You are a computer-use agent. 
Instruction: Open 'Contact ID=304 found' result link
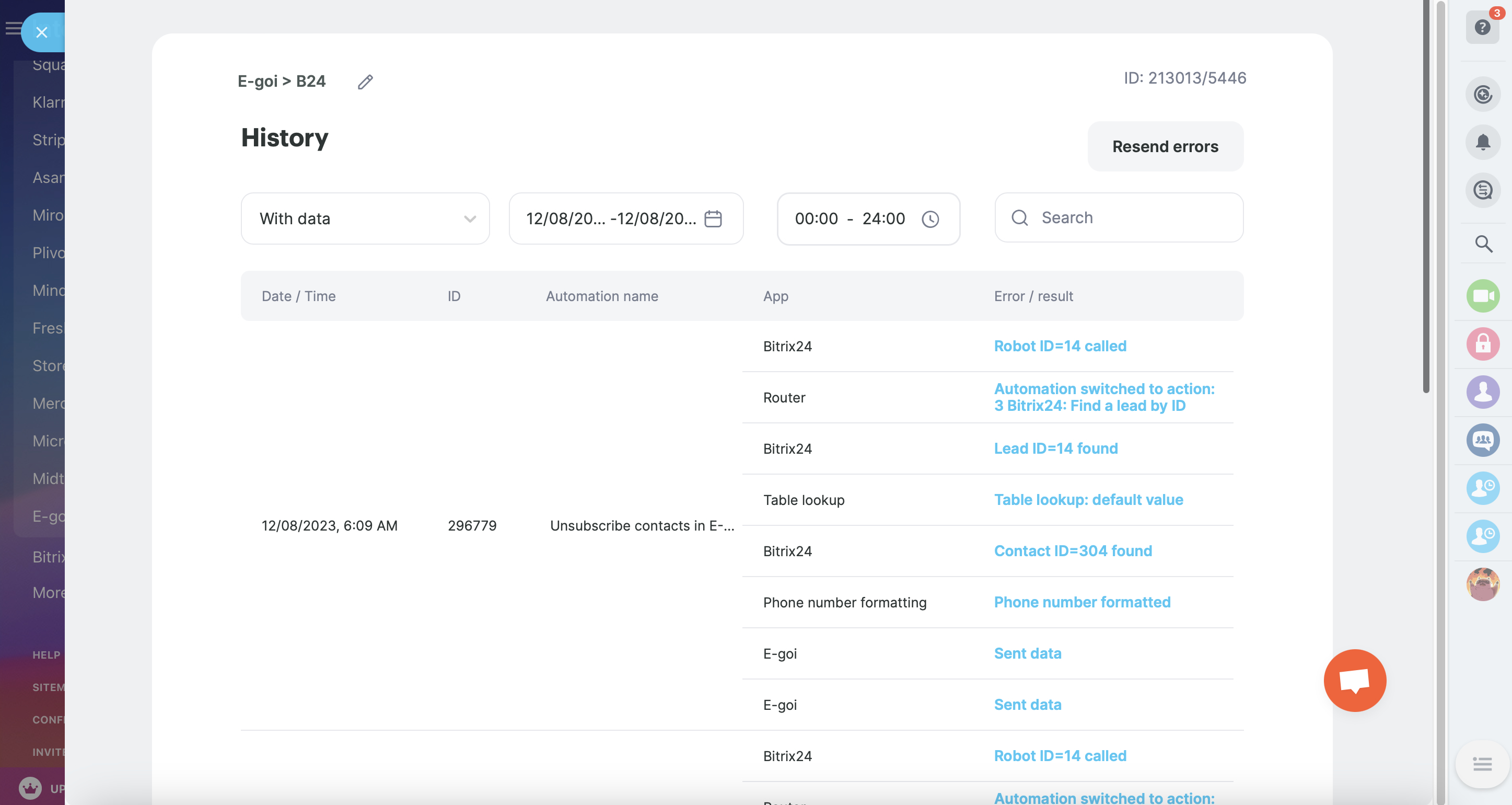point(1073,551)
